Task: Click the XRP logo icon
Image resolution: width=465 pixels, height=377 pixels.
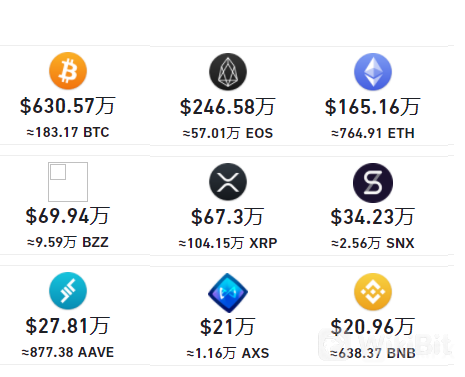Action: 228,182
